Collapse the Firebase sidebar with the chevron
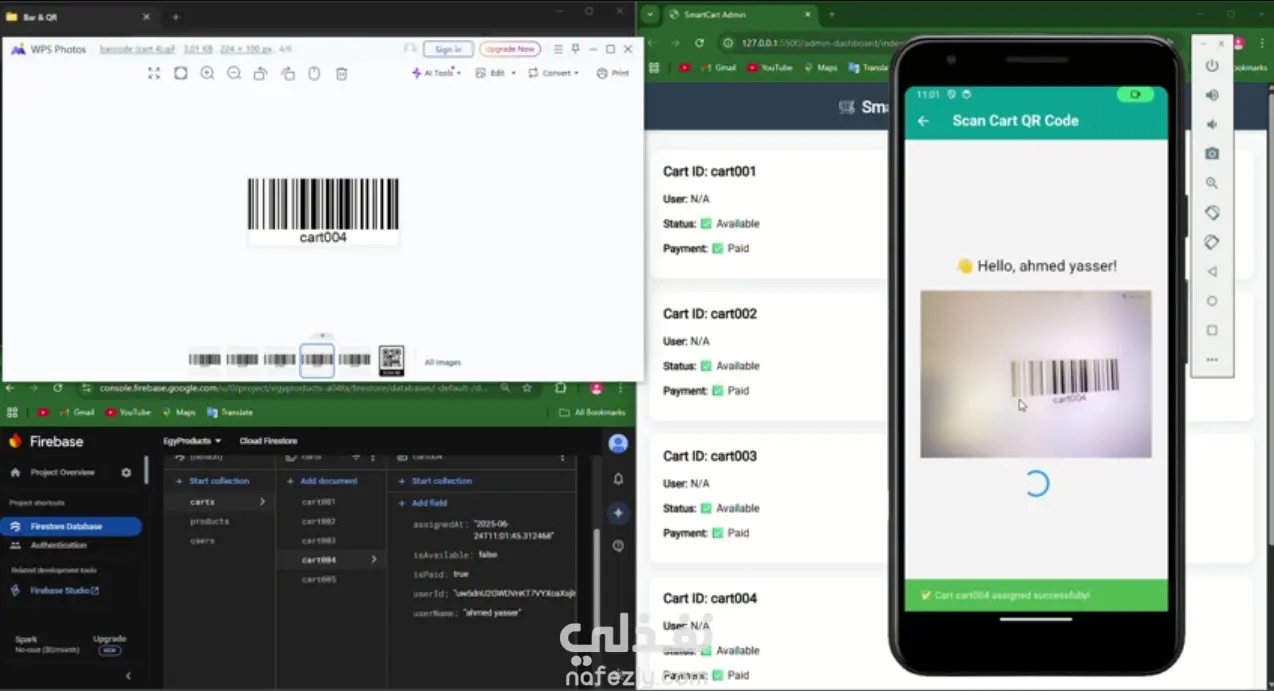The image size is (1274, 691). pos(128,676)
